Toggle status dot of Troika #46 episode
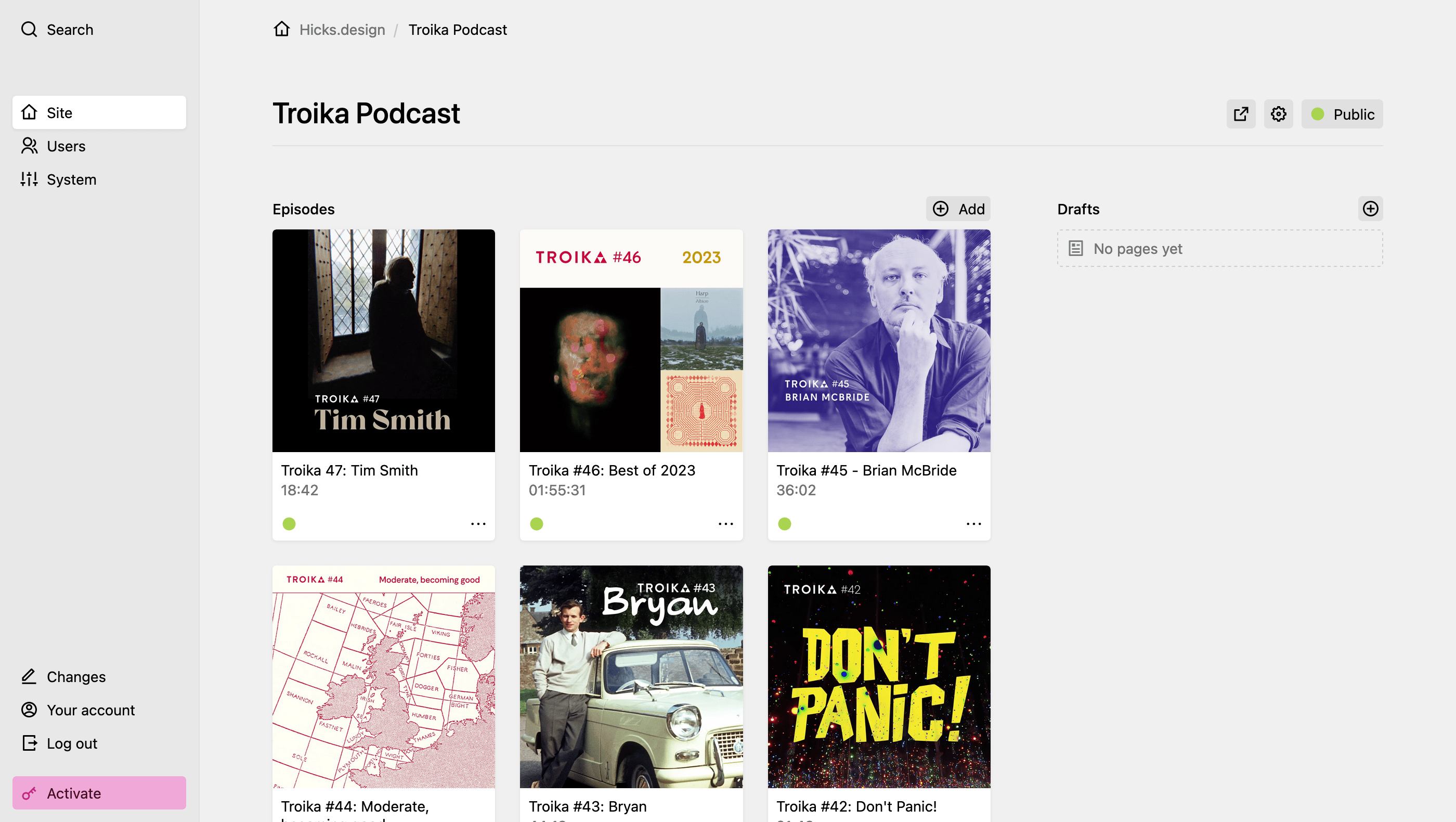This screenshot has width=1456, height=822. 537,524
